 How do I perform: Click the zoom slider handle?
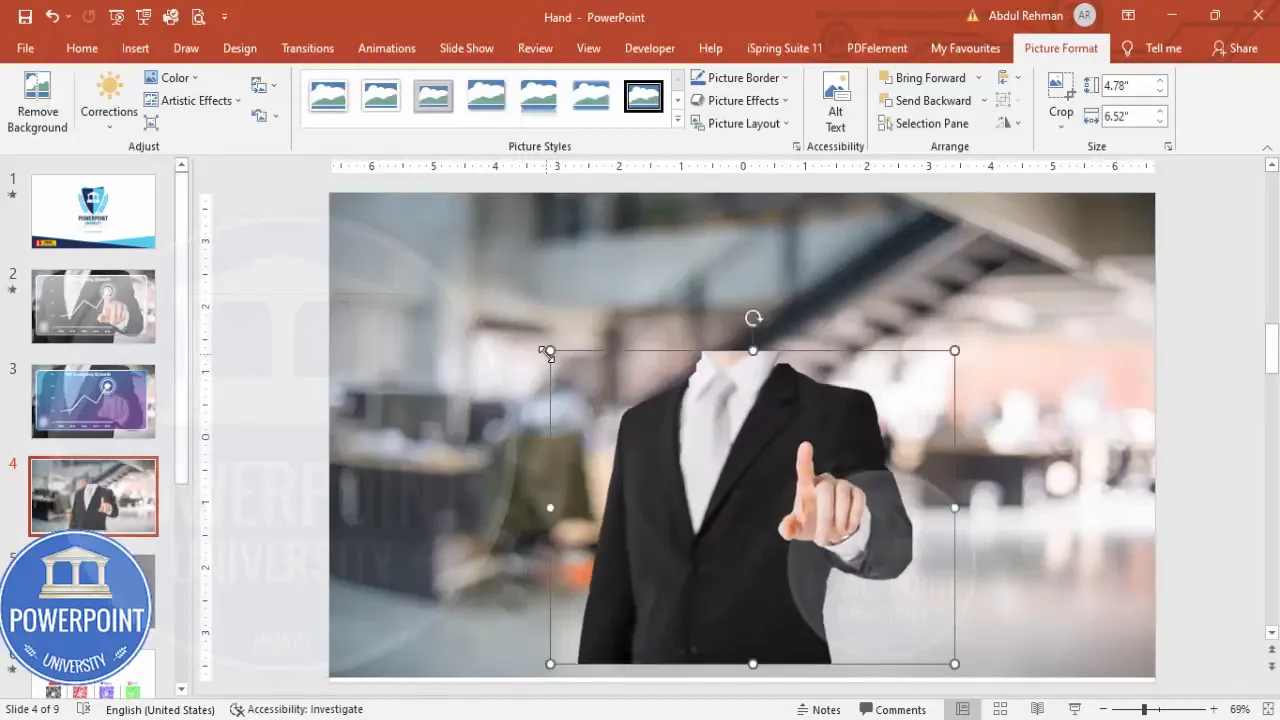coord(1144,709)
